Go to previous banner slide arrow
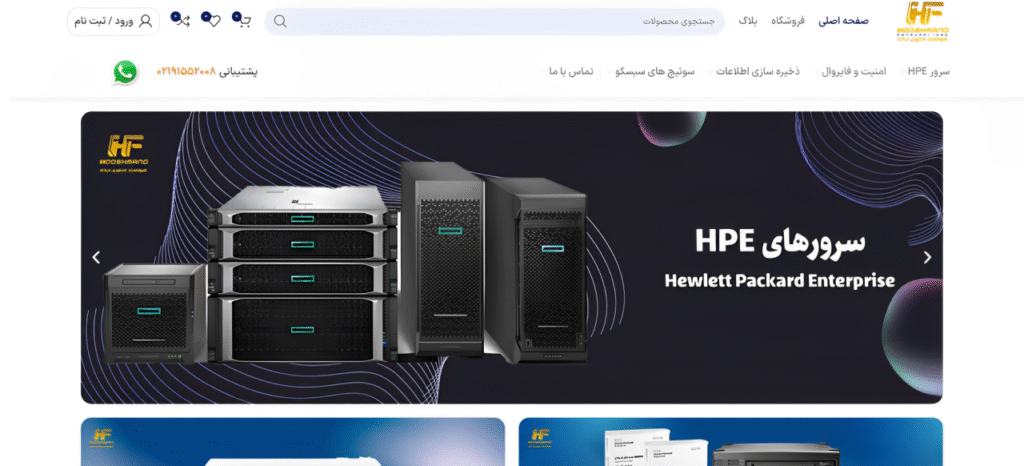 coord(96,257)
